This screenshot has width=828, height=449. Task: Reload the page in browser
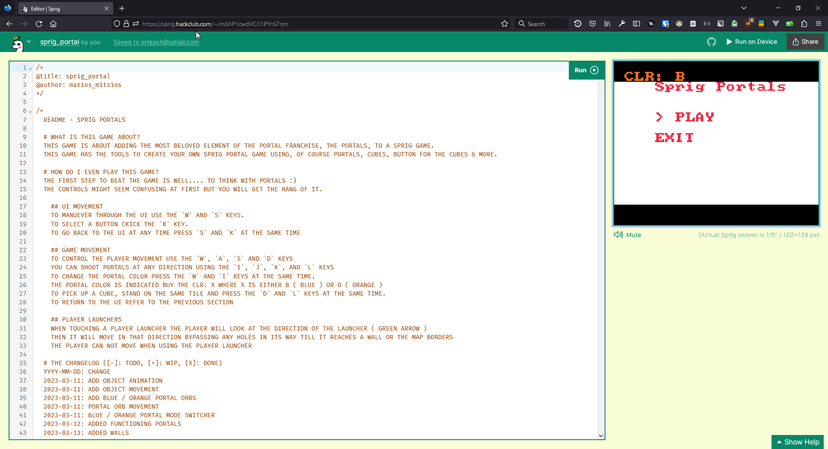point(38,24)
